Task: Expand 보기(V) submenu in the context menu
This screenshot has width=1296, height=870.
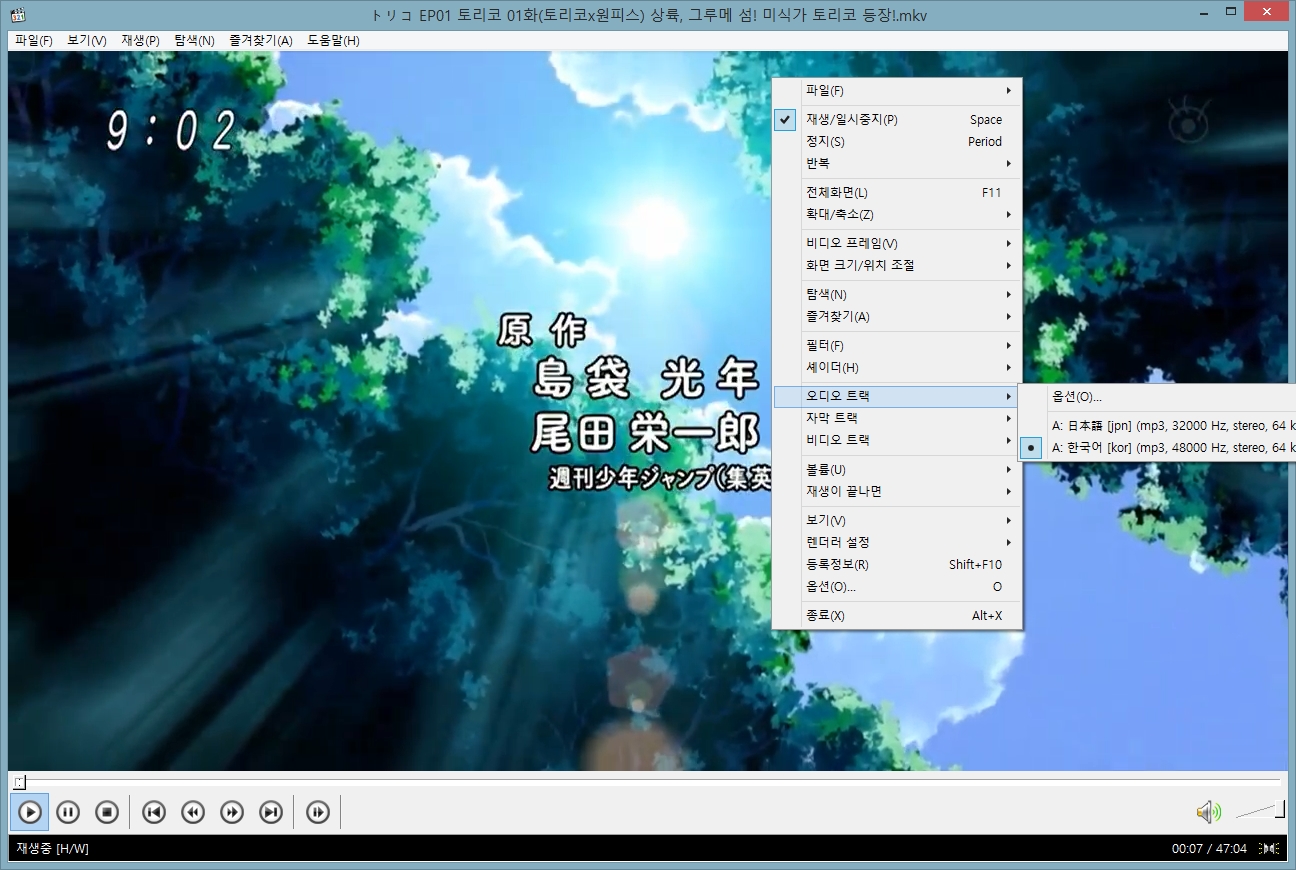Action: coord(897,520)
